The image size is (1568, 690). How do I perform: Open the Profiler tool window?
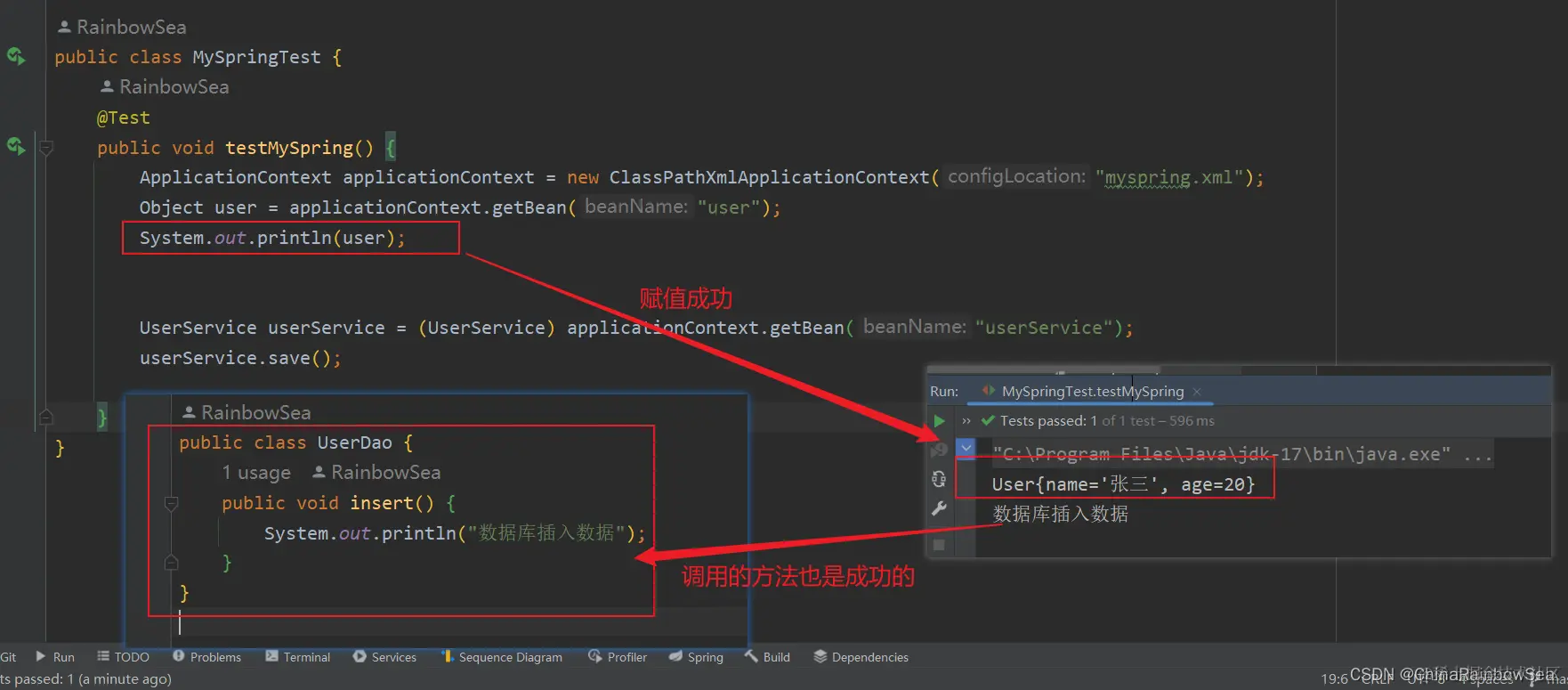618,657
